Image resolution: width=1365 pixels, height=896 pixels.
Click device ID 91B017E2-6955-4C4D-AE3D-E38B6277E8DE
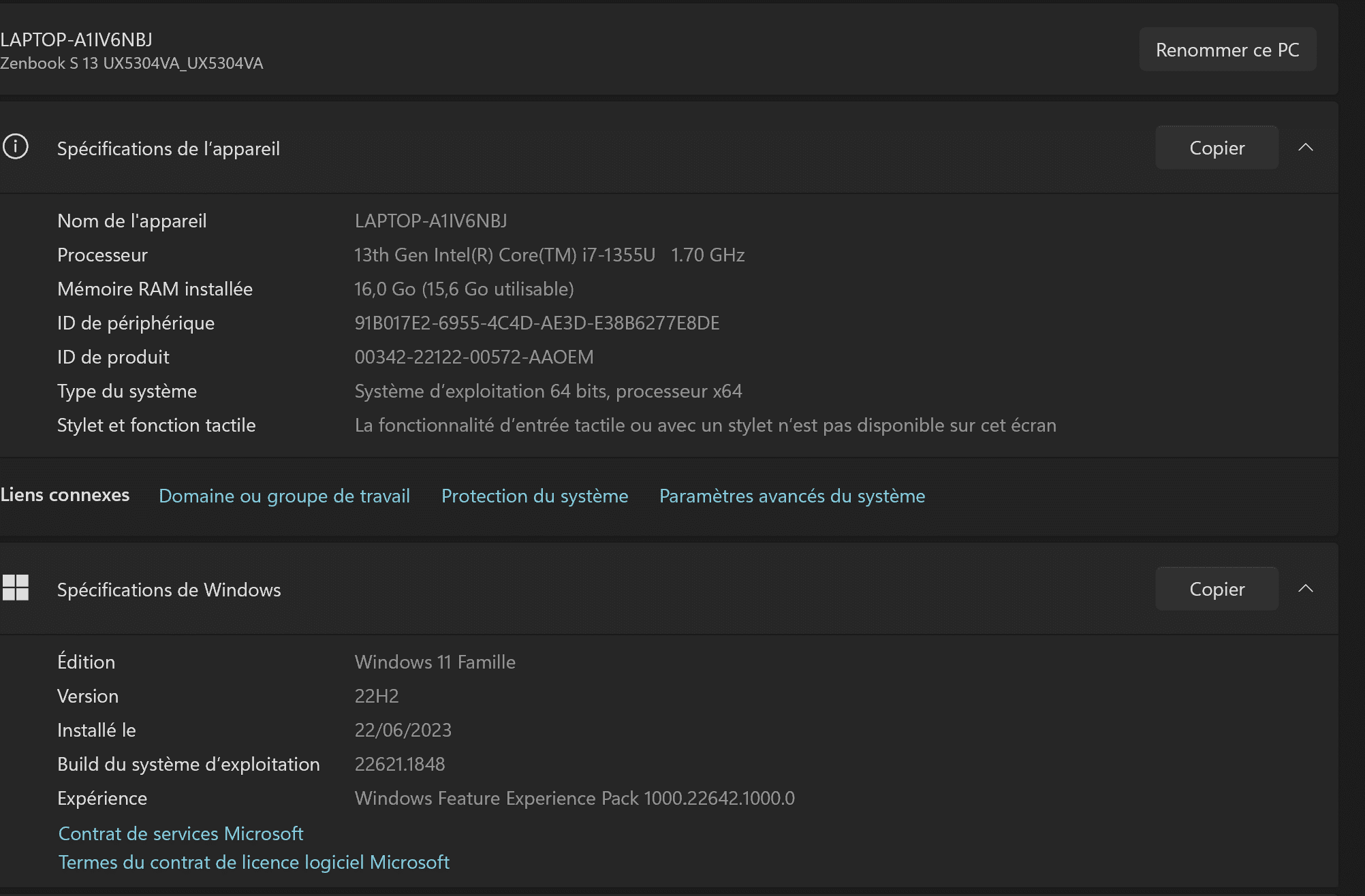(x=537, y=323)
